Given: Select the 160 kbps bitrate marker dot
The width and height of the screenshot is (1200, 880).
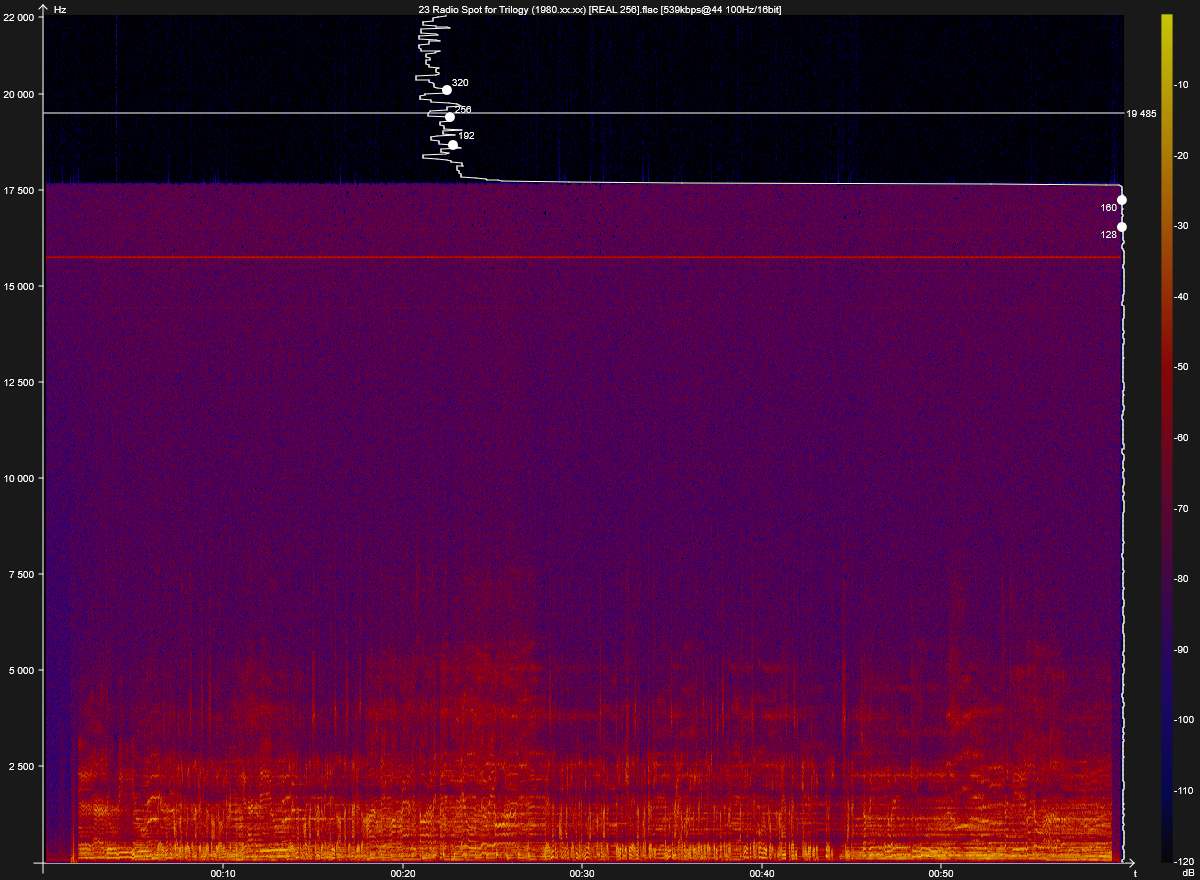Looking at the screenshot, I should [x=1122, y=200].
